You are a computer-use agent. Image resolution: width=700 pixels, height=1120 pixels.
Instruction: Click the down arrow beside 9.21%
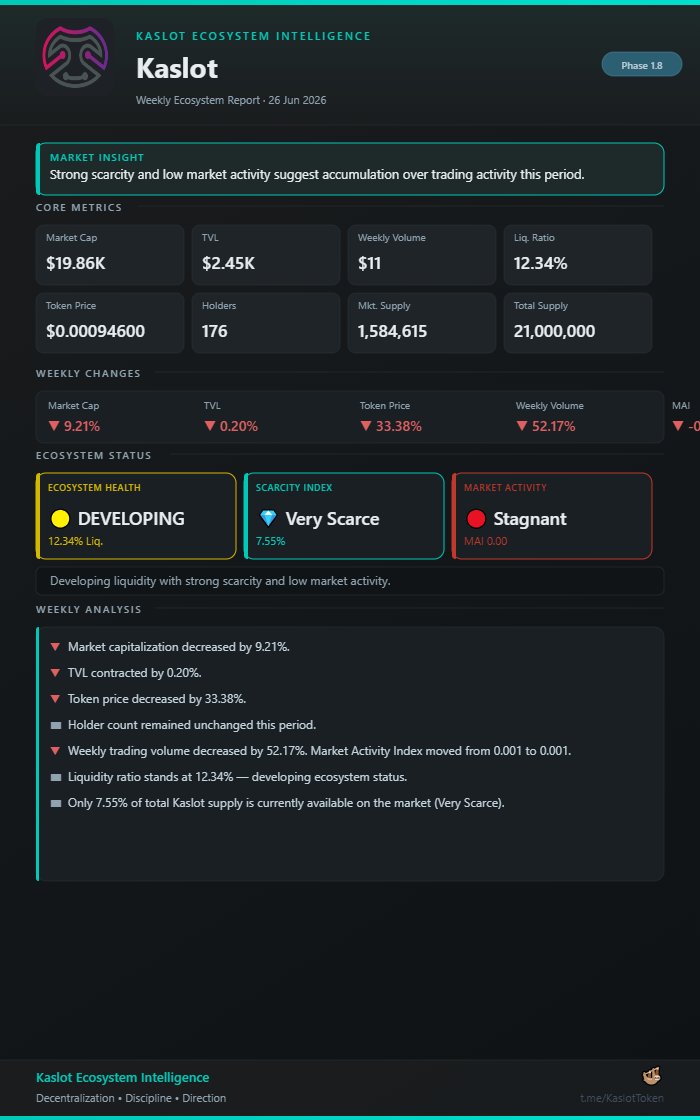pos(54,426)
